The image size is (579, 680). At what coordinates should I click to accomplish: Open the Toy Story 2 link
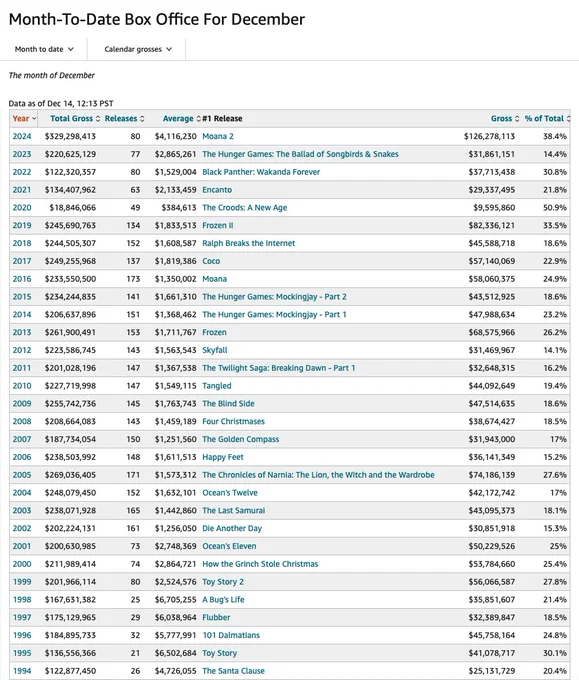223,582
